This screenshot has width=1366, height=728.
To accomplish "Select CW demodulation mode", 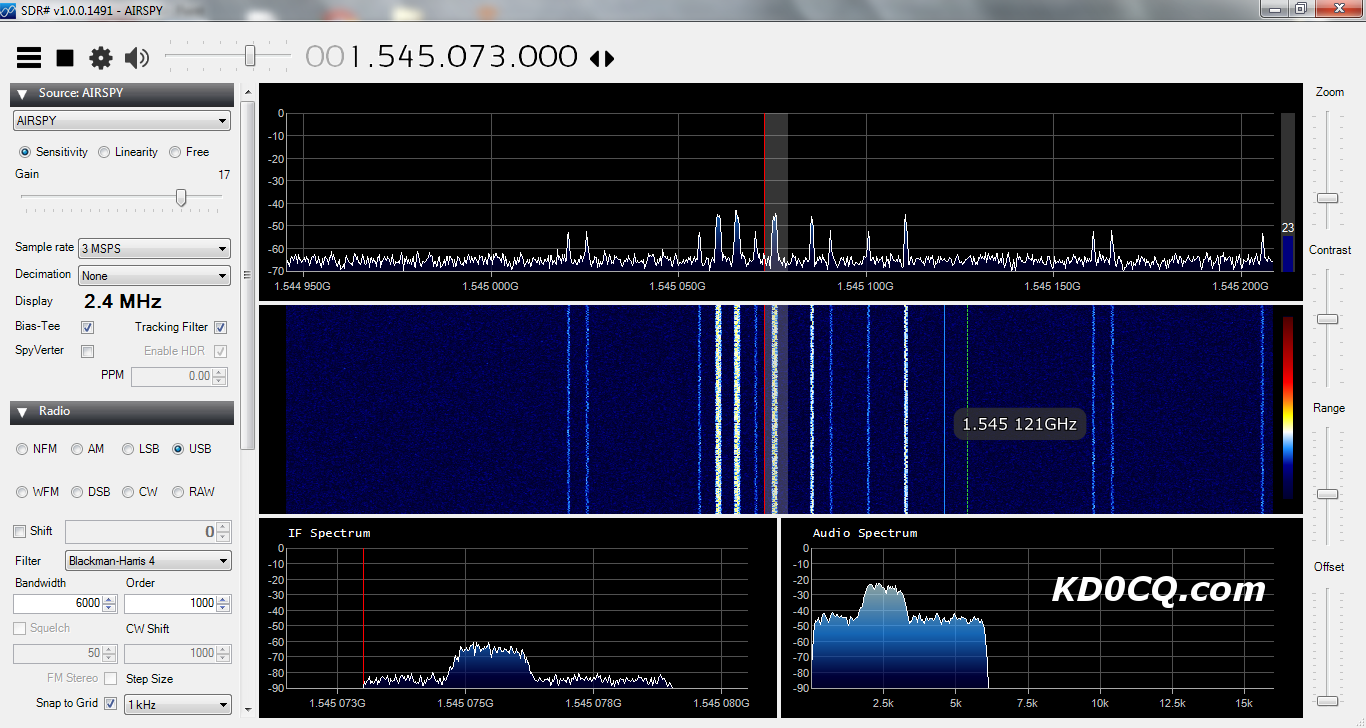I will coord(128,492).
